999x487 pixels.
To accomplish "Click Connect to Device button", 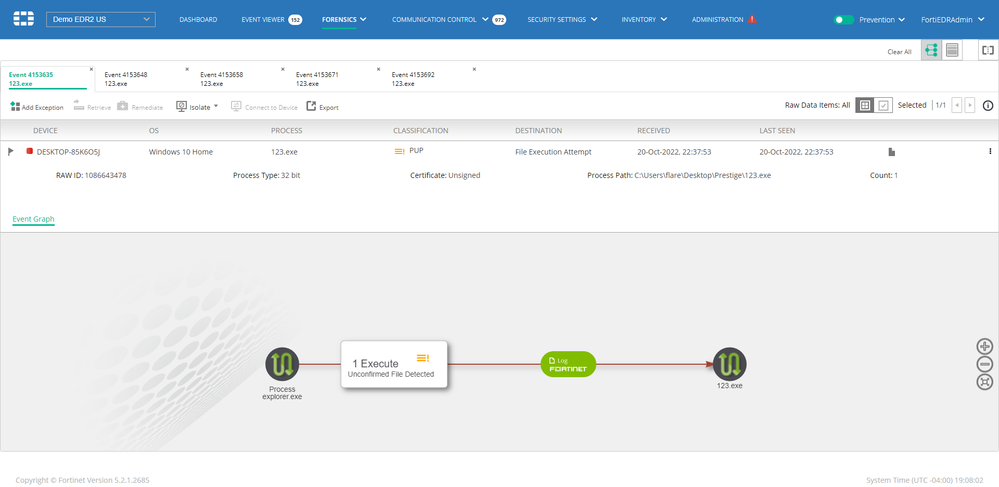I will 264,107.
